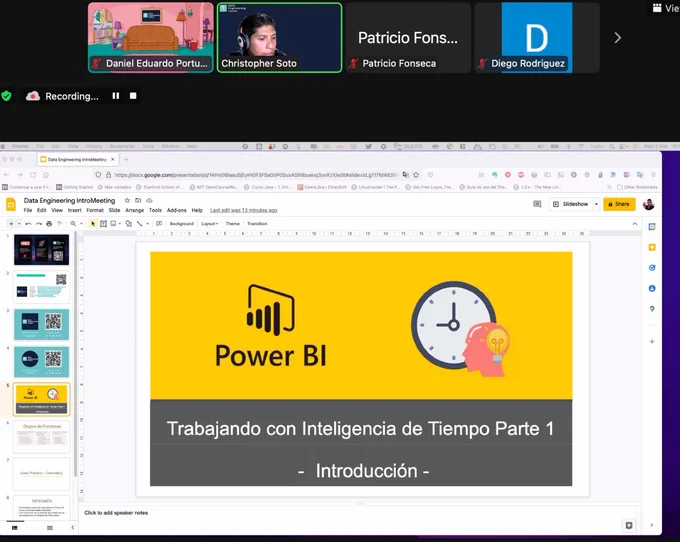Expand the Slideshow options dropdown arrow

[x=596, y=204]
